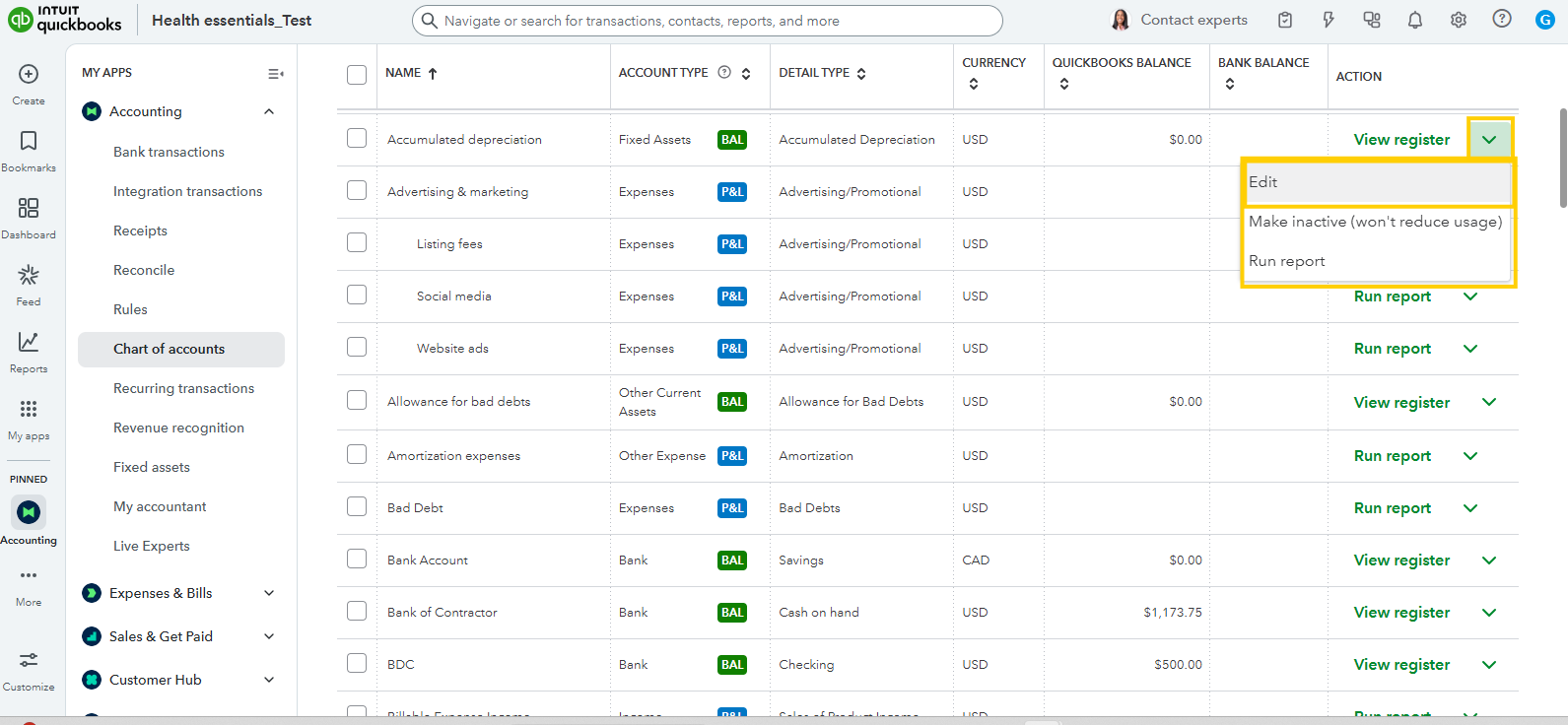Open Recurring transactions menu item

coord(183,388)
